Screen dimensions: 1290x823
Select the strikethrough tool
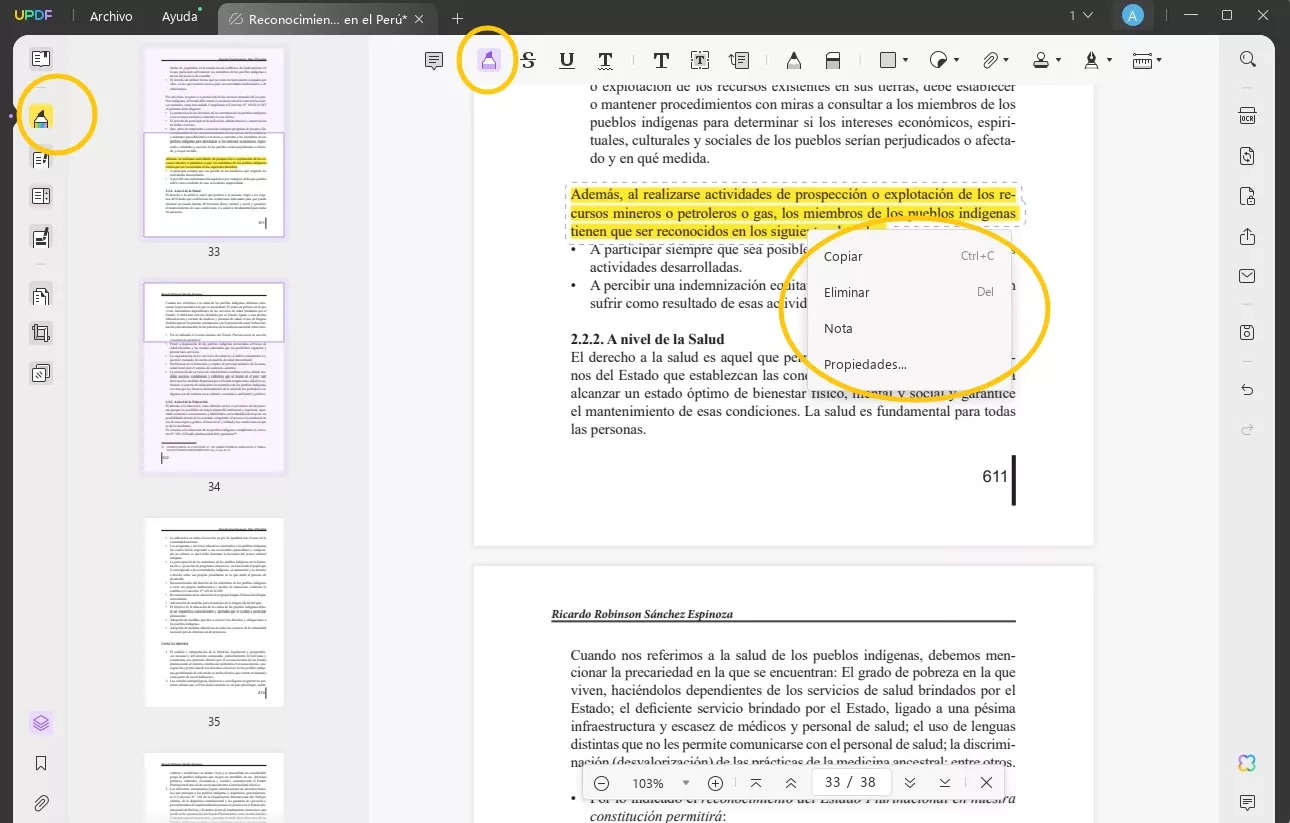529,61
